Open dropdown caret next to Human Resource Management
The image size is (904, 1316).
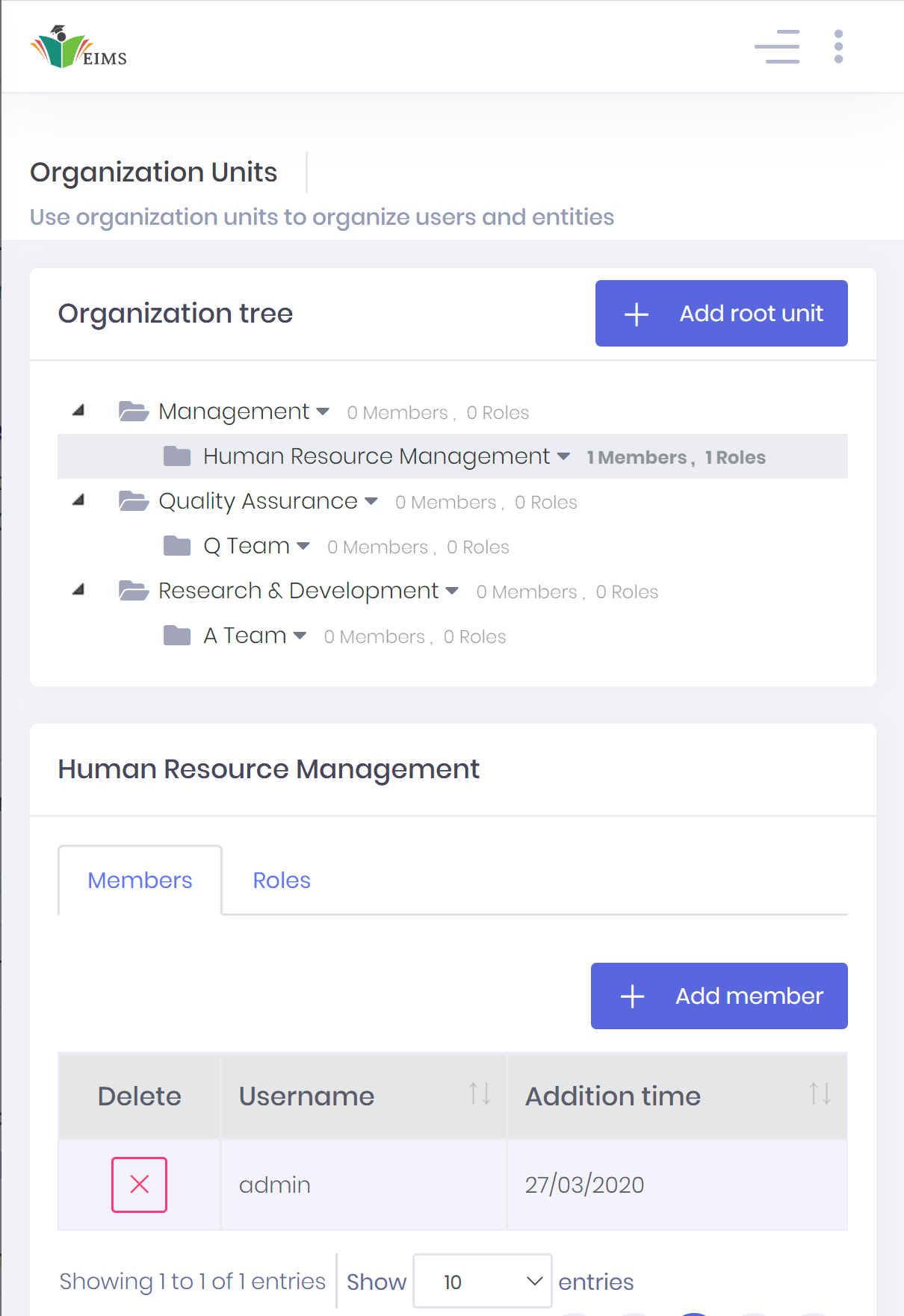point(564,456)
